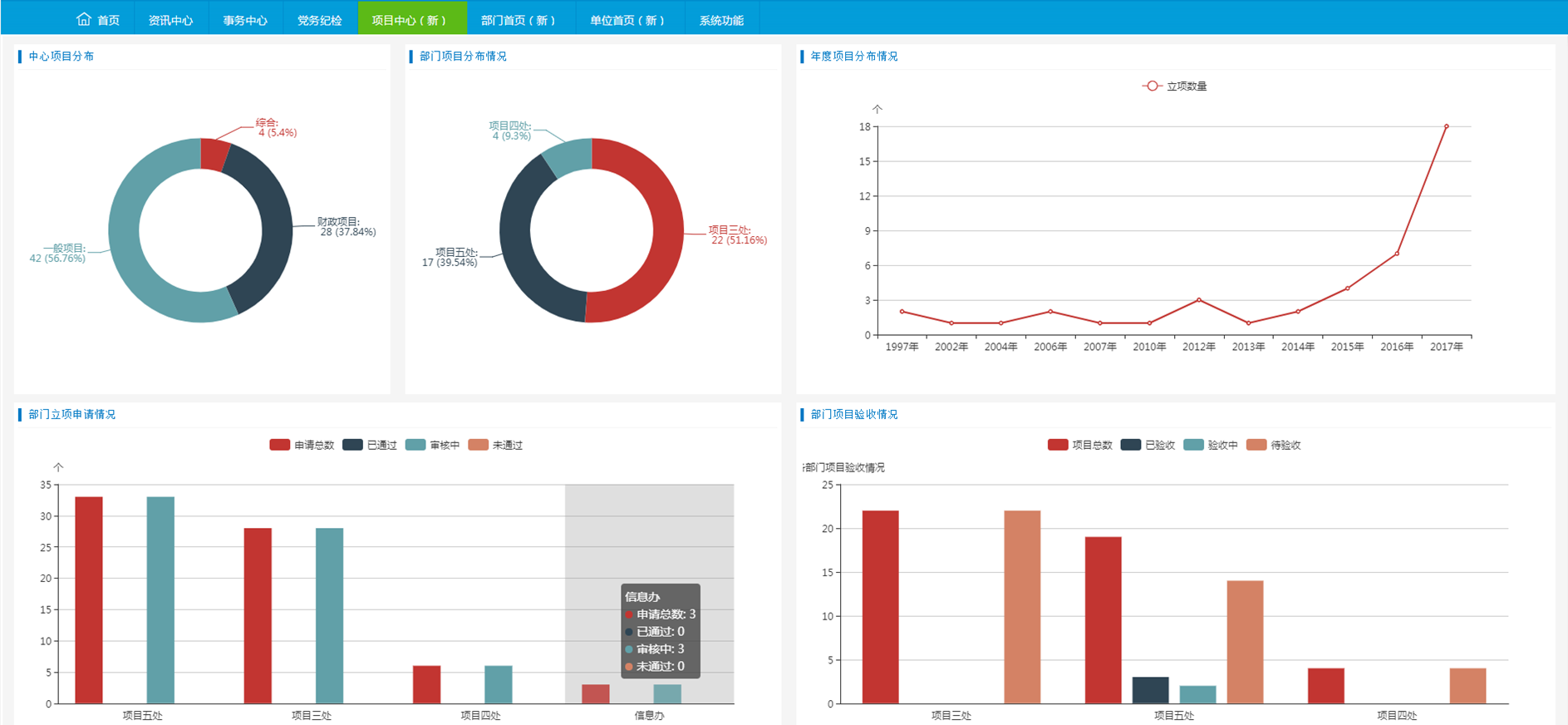Screen dimensions: 1568x725
Task: Click 项目四处 red 项目总数 bar in 验收情况
Action: click(1326, 686)
